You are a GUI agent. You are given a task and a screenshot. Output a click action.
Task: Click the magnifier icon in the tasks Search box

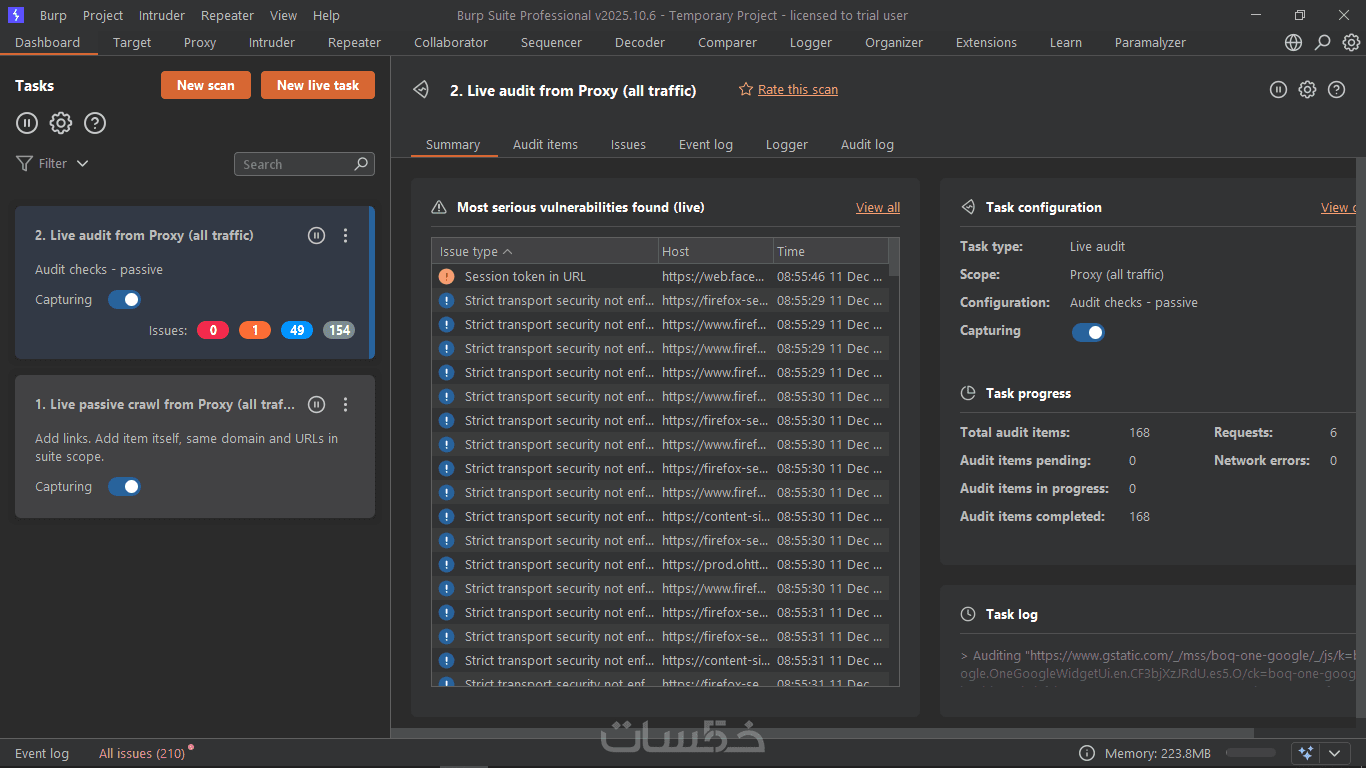click(x=362, y=164)
